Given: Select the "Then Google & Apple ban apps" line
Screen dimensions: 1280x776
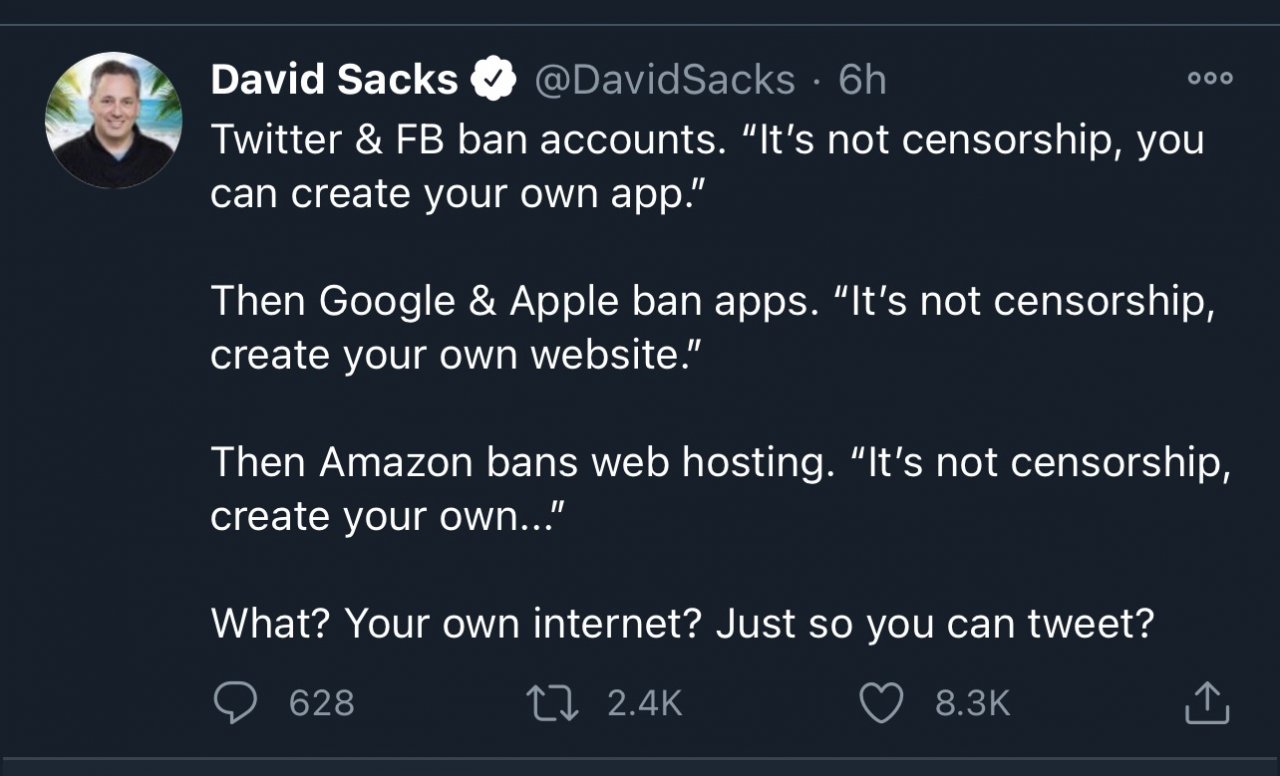Looking at the screenshot, I should (509, 302).
